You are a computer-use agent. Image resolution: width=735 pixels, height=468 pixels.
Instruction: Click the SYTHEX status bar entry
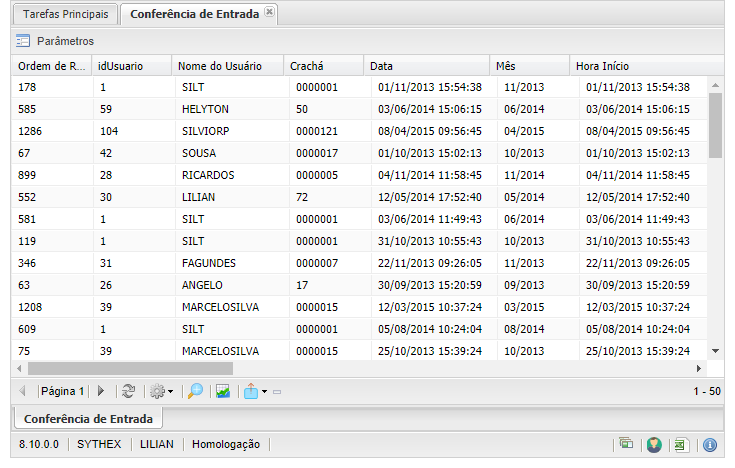coord(99,444)
